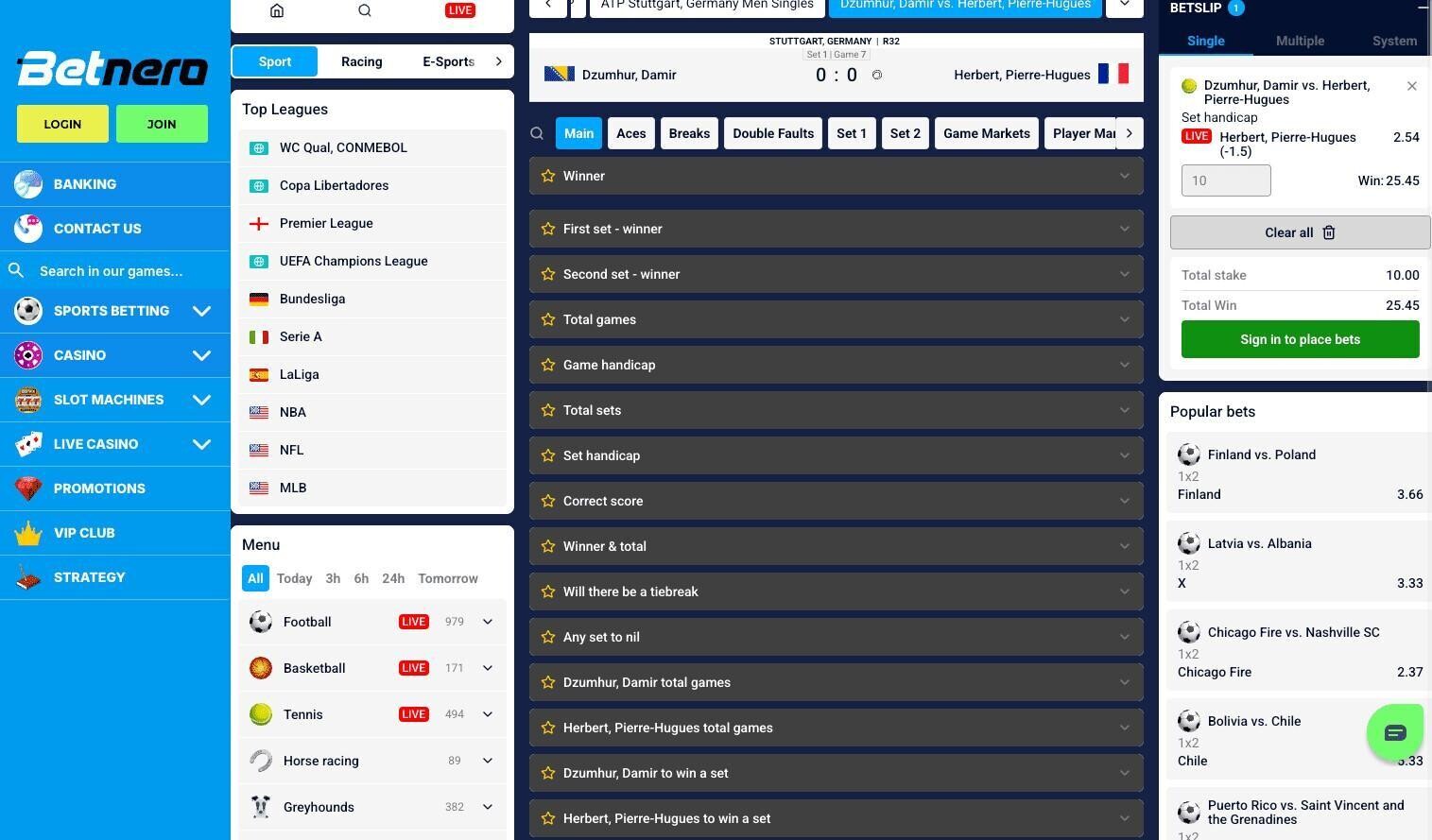The width and height of the screenshot is (1432, 840).
Task: Open the search icon in top navigation
Action: 365,10
